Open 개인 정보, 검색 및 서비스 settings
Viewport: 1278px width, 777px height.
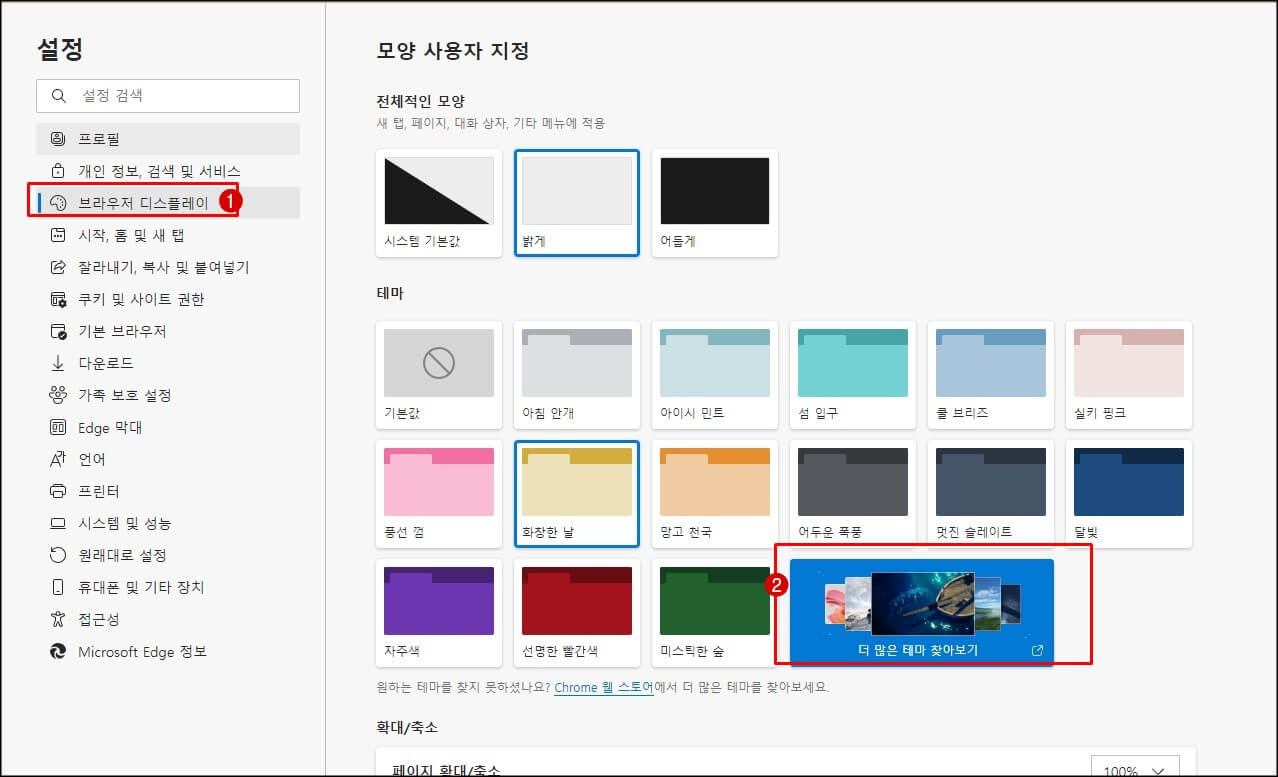coord(168,171)
